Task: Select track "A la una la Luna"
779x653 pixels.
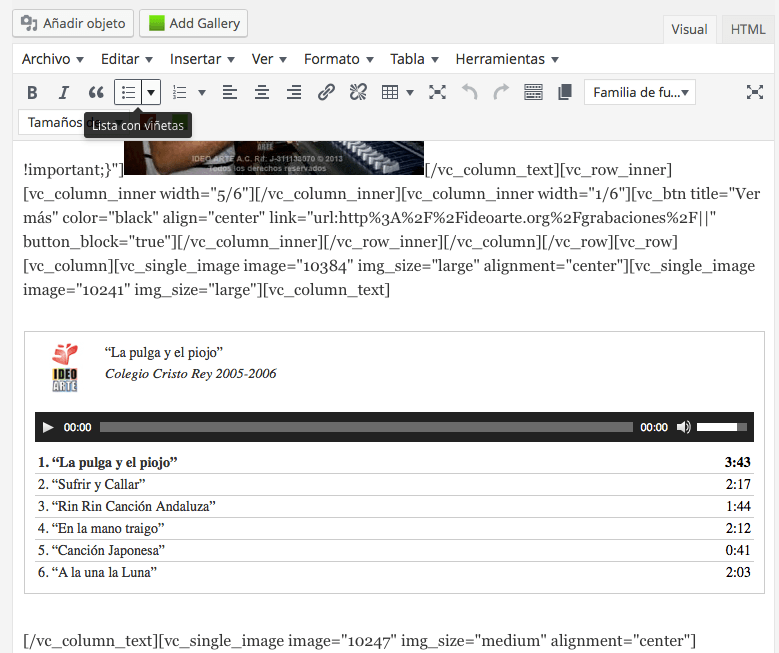Action: (x=394, y=572)
